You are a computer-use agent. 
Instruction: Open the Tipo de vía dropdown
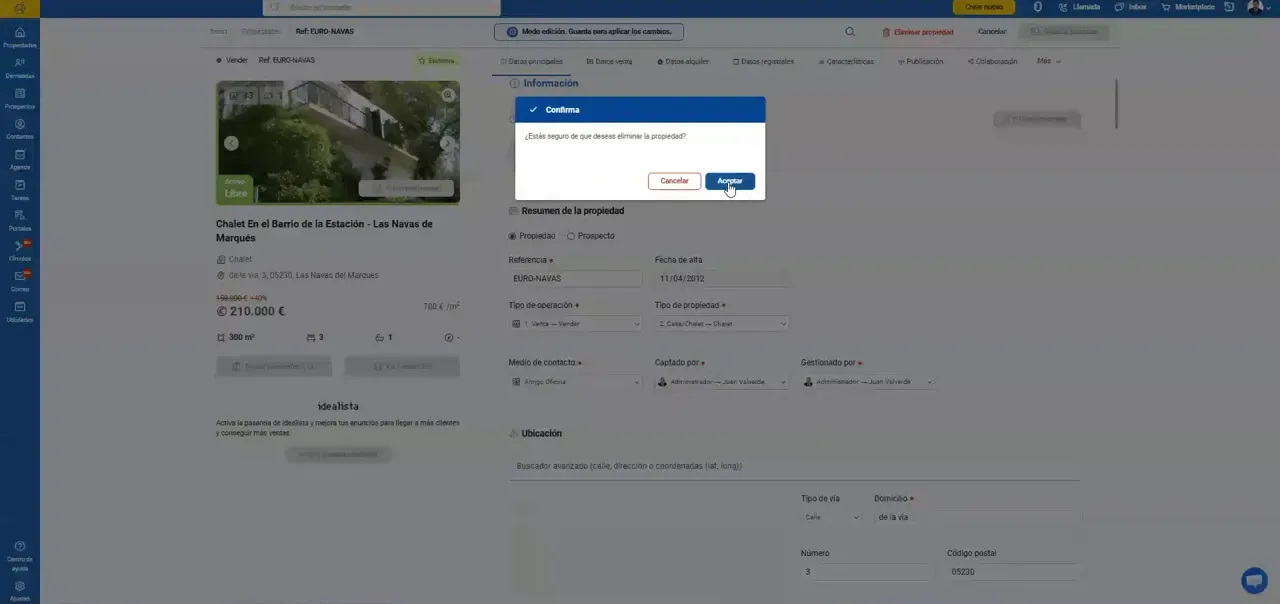pos(830,517)
